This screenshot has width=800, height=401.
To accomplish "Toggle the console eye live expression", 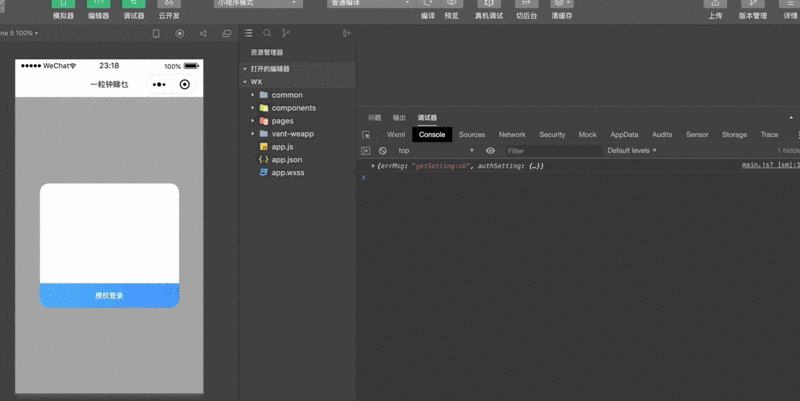I will [x=490, y=150].
